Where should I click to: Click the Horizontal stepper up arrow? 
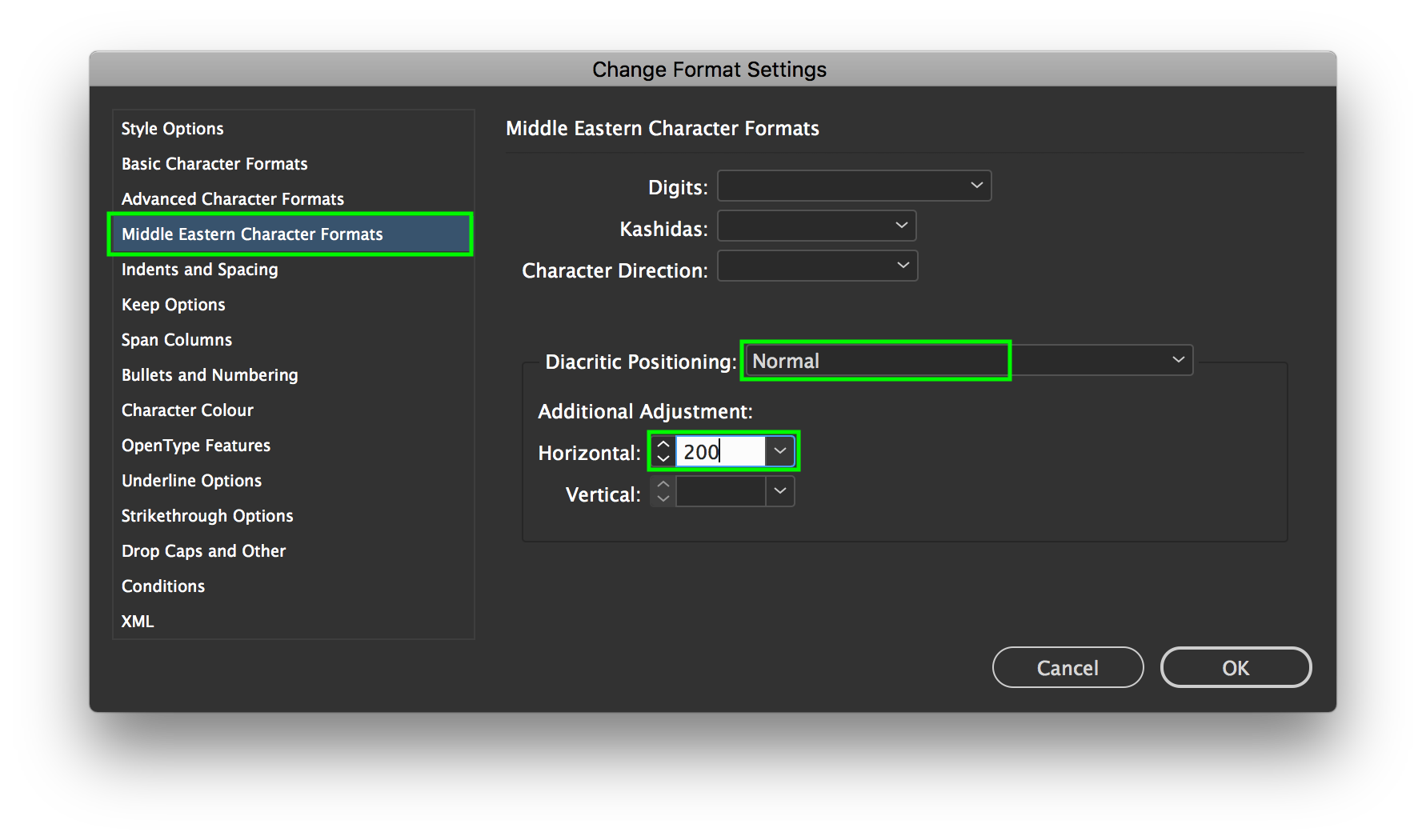(x=663, y=444)
